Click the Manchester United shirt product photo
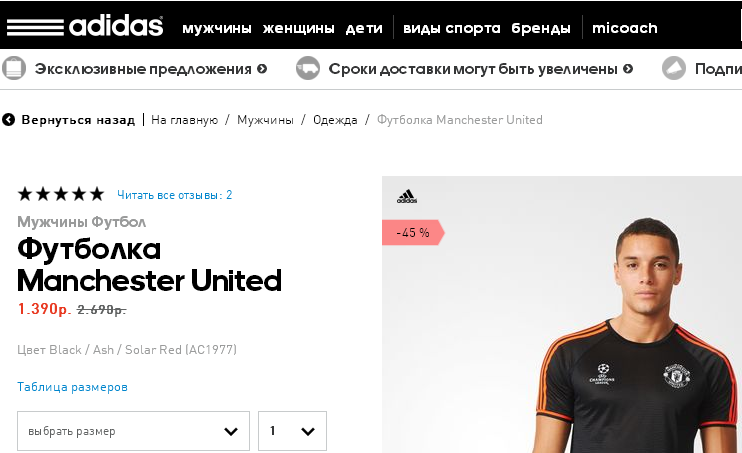The height and width of the screenshot is (453, 742). (562, 314)
